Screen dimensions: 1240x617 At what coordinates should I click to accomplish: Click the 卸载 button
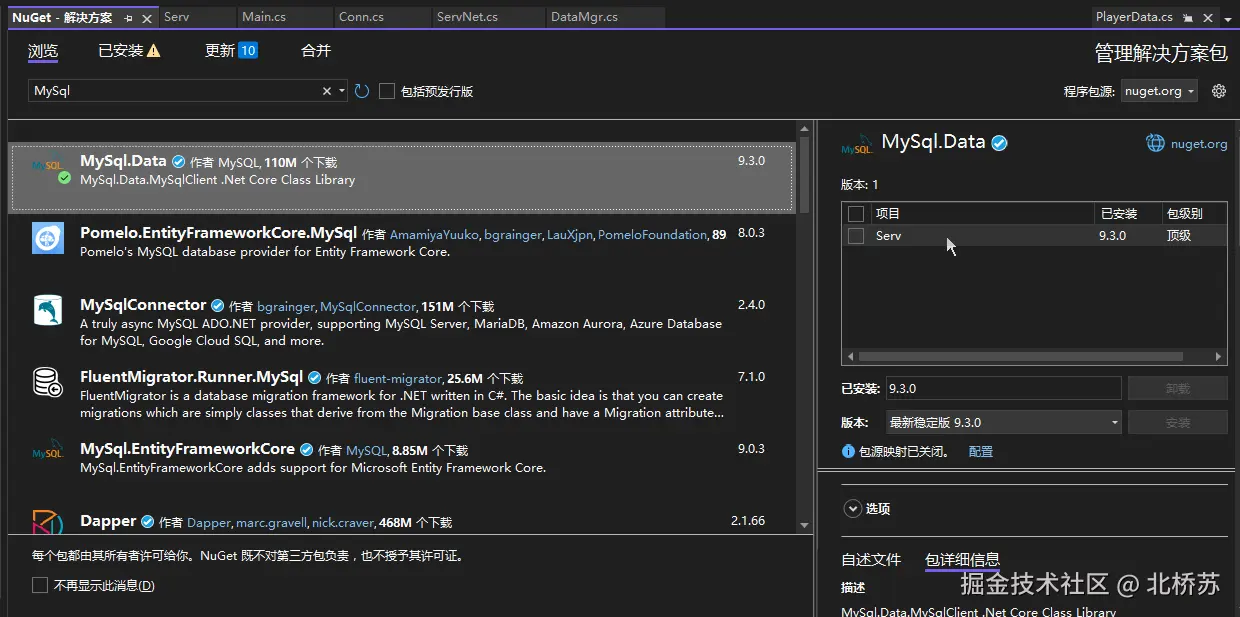click(x=1177, y=388)
